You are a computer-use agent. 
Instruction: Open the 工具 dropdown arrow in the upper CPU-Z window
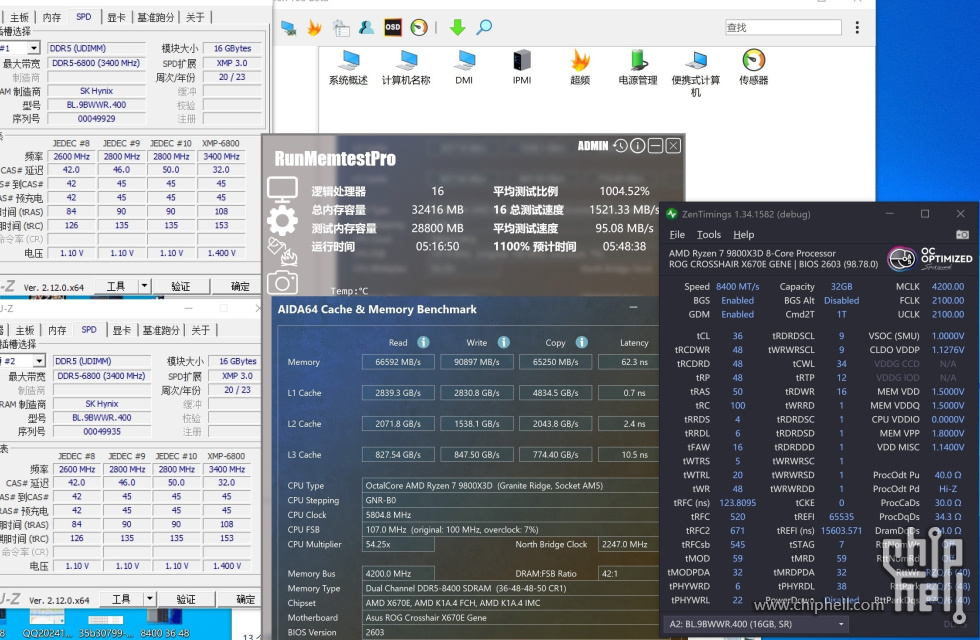(x=144, y=286)
